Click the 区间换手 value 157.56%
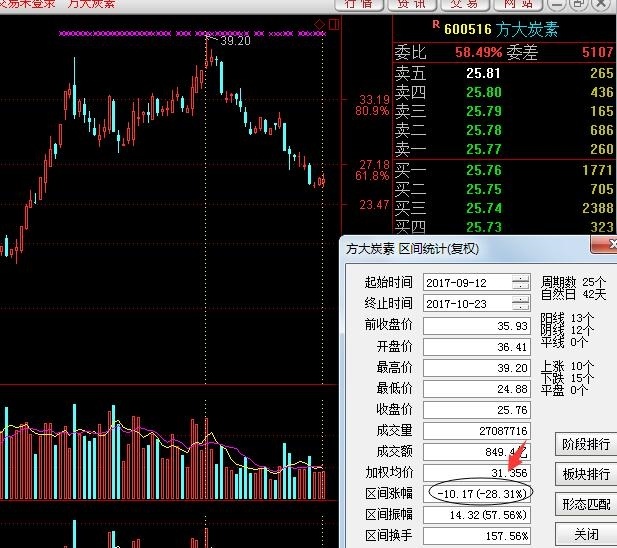Viewport: 617px width, 548px height. point(477,536)
